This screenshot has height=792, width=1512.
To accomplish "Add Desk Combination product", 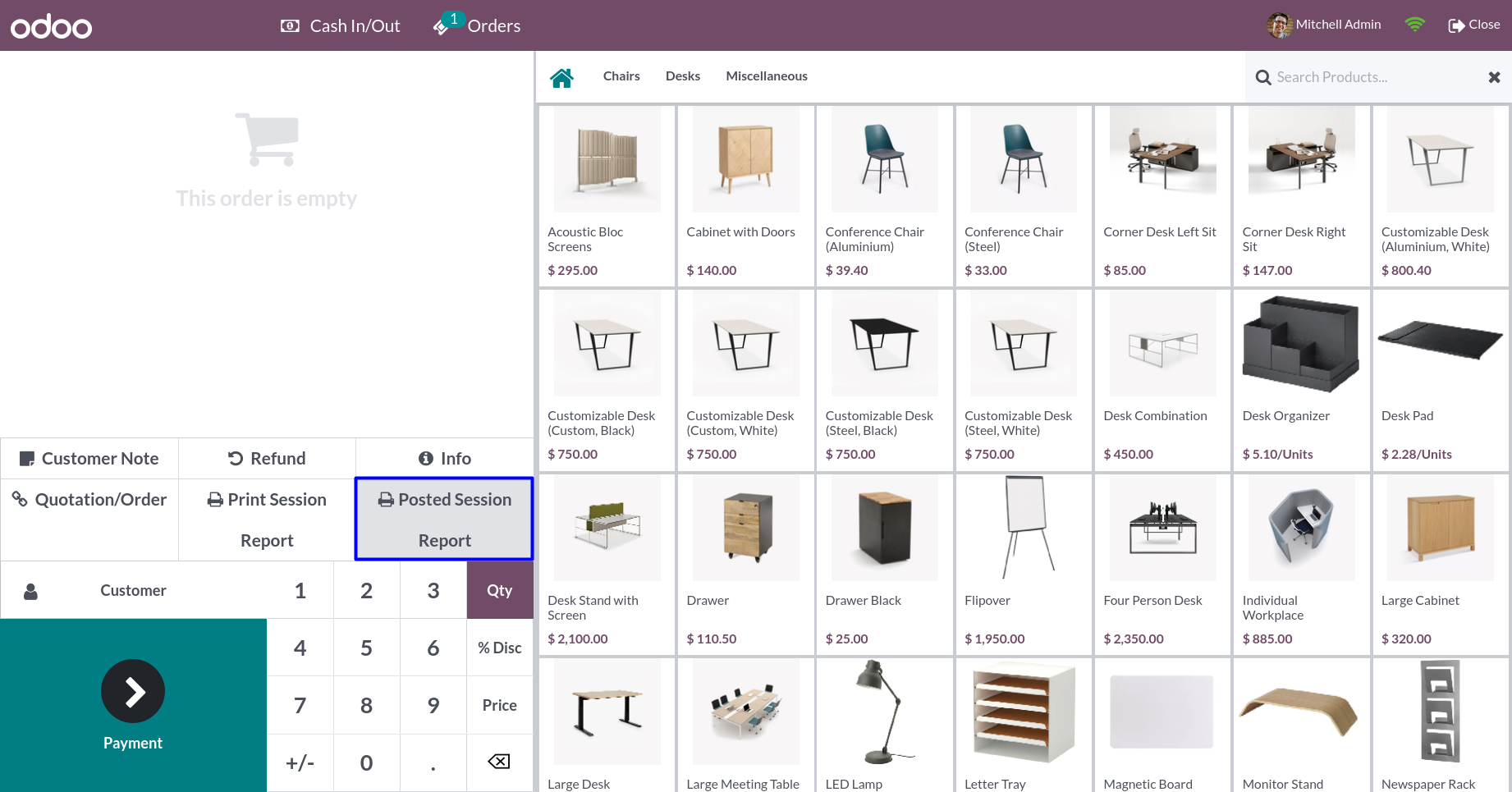I will click(1162, 380).
